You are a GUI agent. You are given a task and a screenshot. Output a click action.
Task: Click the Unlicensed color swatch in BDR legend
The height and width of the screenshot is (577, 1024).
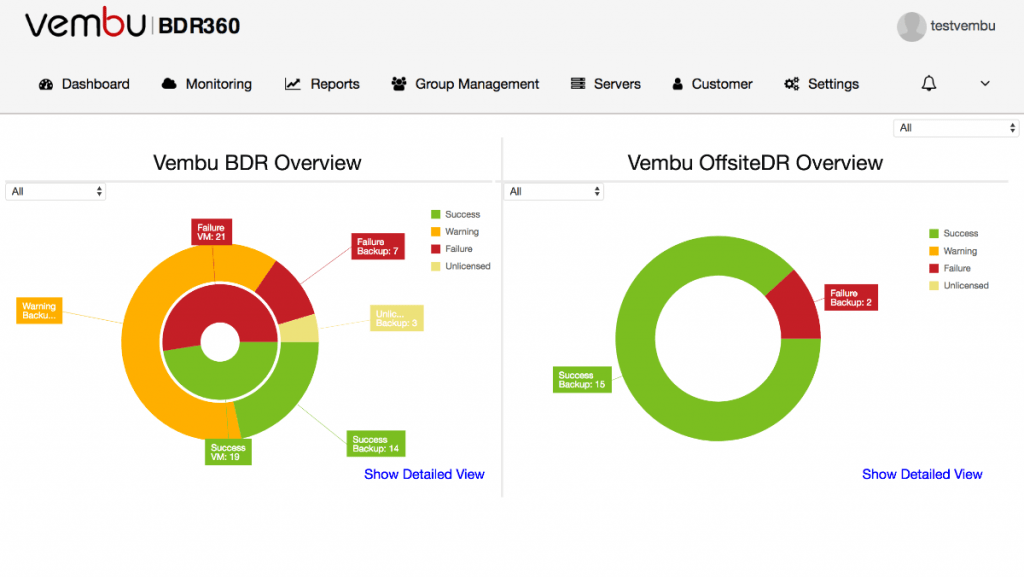pos(435,266)
